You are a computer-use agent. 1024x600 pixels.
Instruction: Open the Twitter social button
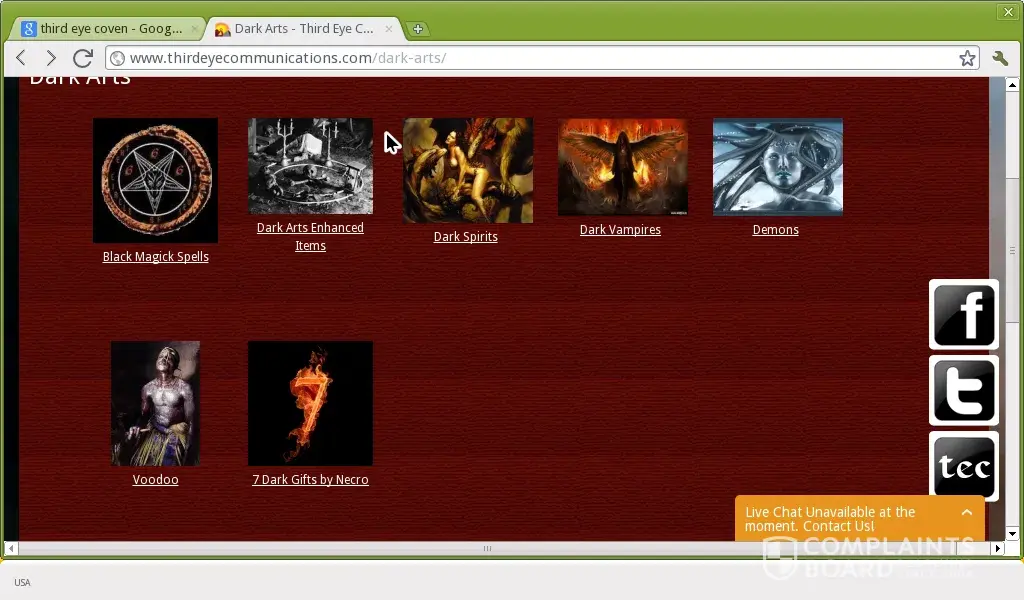[964, 390]
